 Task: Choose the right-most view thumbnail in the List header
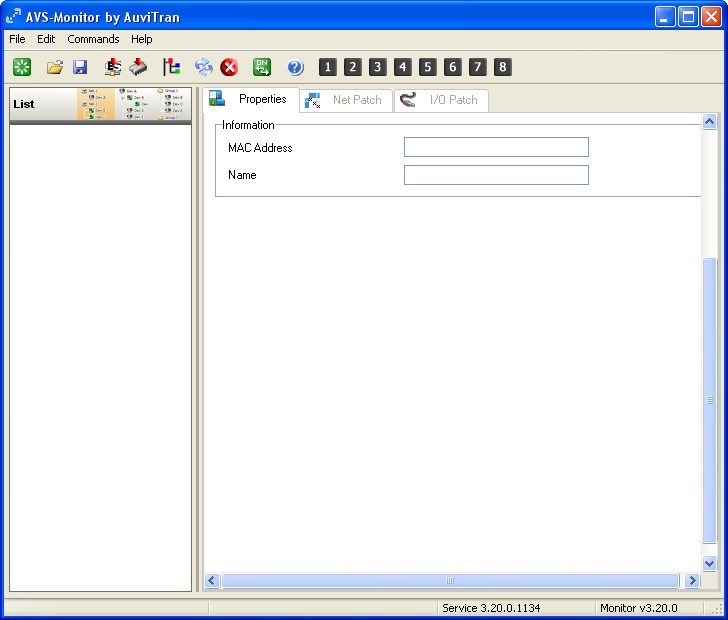click(172, 104)
